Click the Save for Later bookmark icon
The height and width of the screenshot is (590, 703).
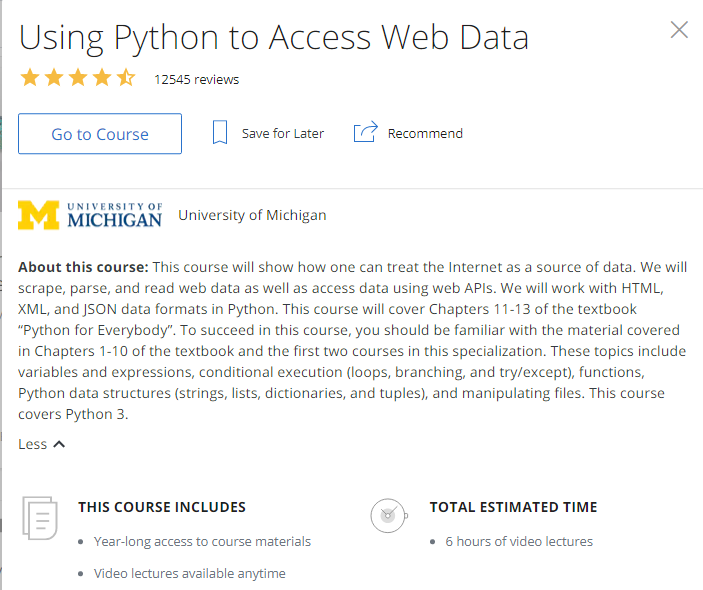[x=220, y=132]
